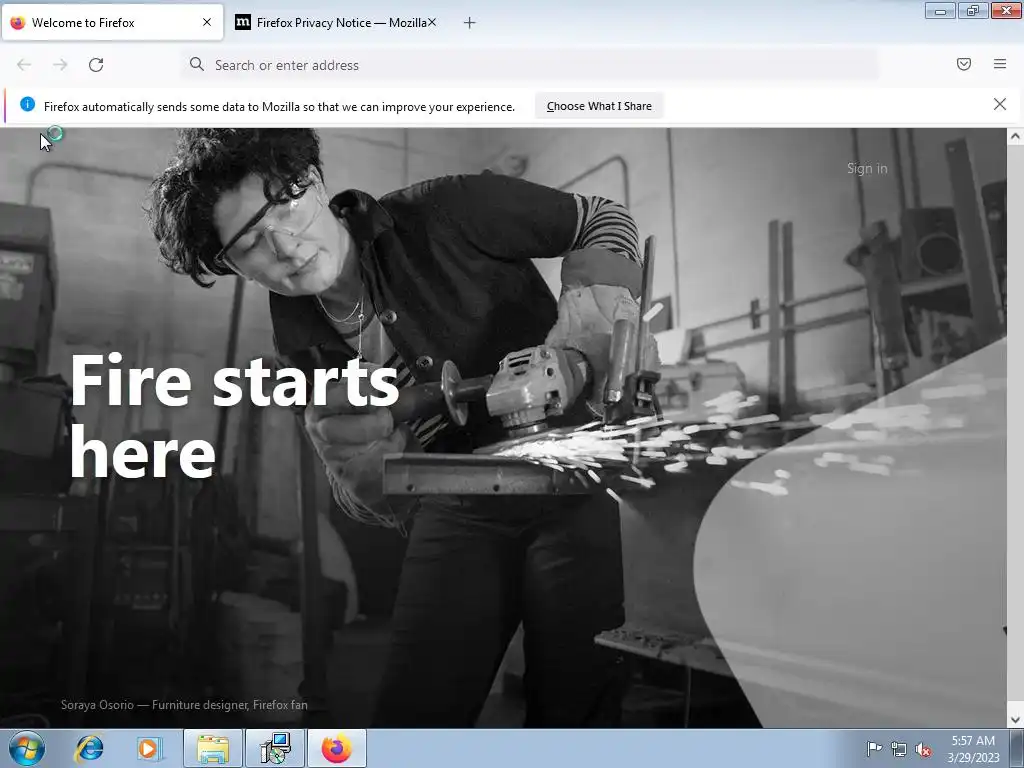Dismiss the data sharing notification bar

pyautogui.click(x=1000, y=104)
